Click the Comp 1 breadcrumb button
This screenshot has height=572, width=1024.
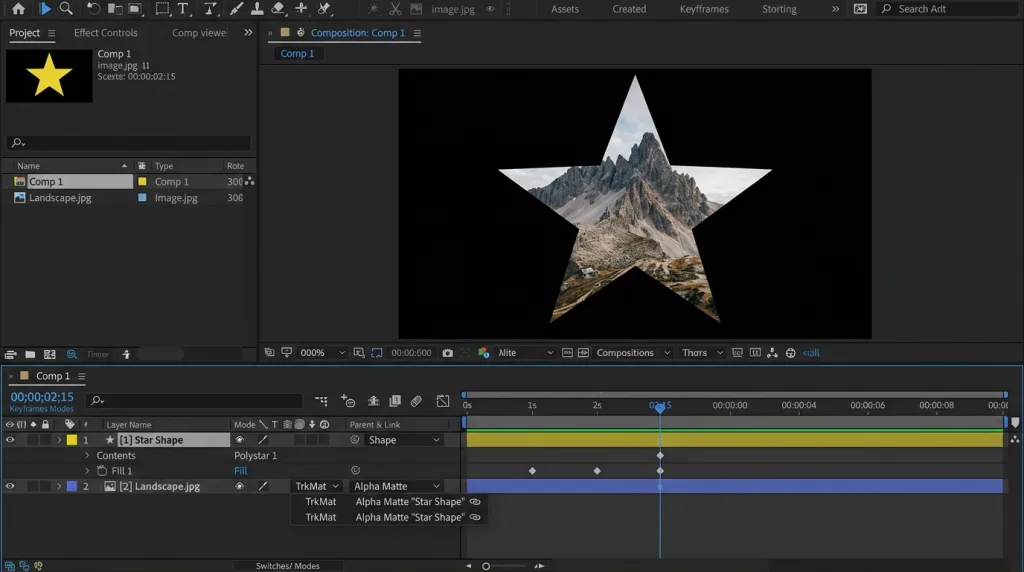[297, 54]
